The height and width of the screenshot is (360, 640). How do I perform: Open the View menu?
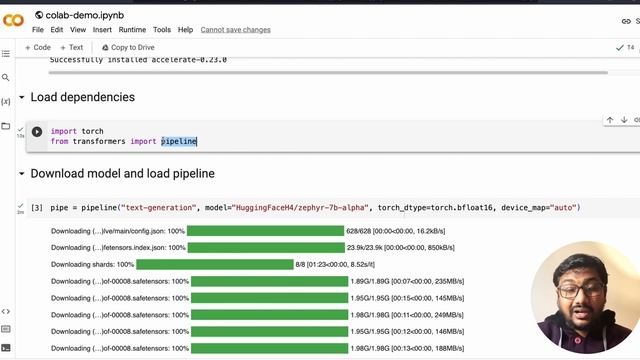click(78, 30)
